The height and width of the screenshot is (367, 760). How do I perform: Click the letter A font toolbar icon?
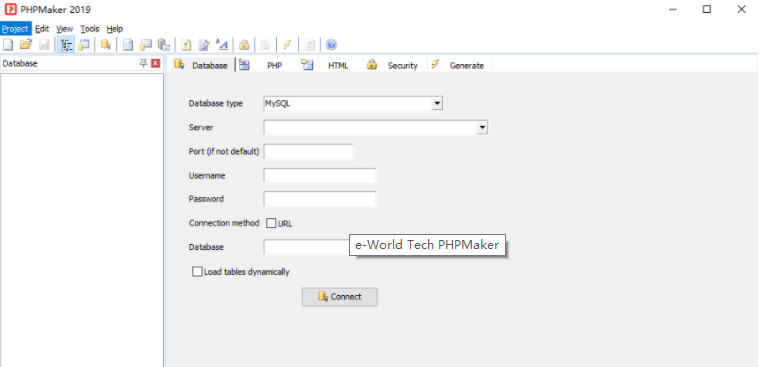click(x=222, y=45)
